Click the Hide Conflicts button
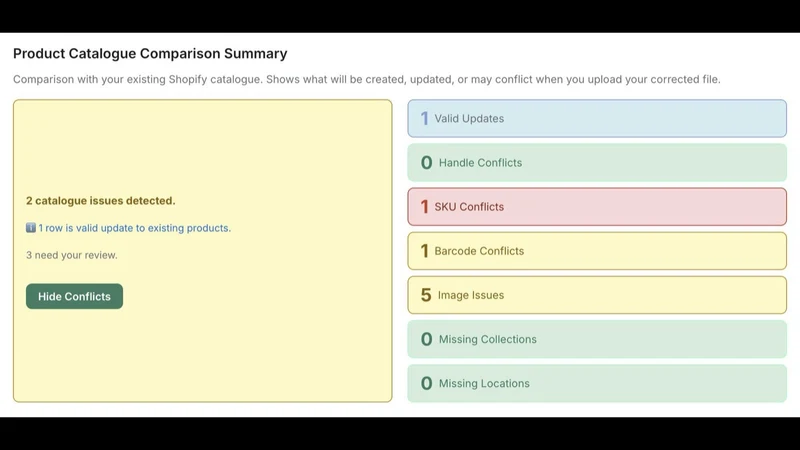 [74, 296]
